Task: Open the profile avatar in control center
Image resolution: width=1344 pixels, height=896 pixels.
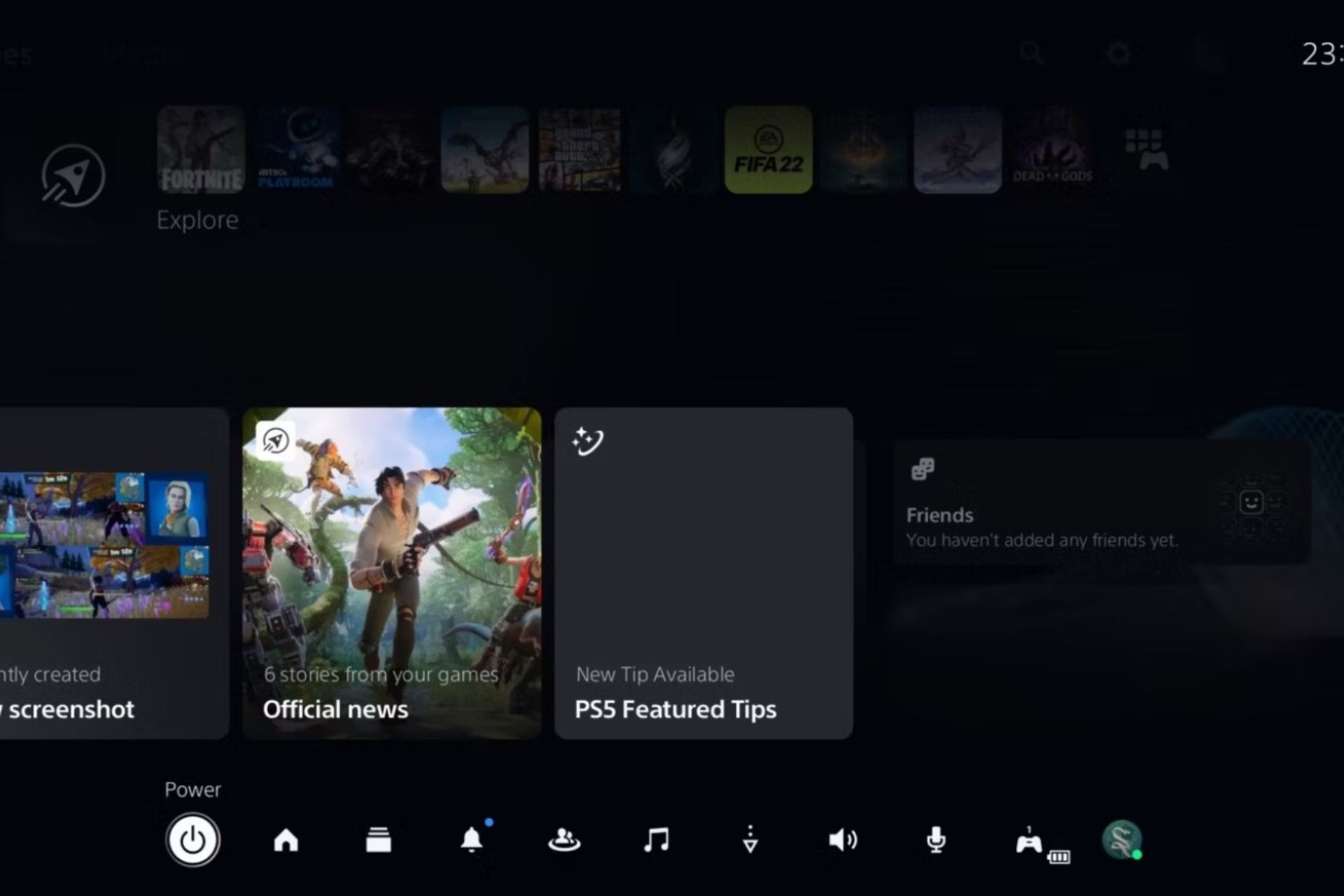Action: pyautogui.click(x=1121, y=839)
